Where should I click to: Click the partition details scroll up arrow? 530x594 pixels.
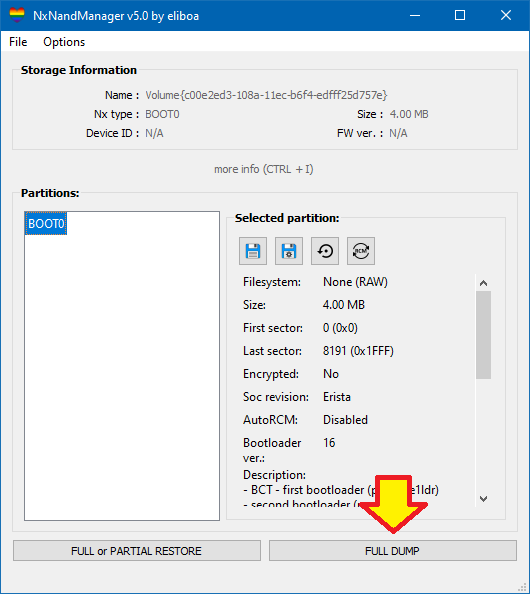pos(483,283)
